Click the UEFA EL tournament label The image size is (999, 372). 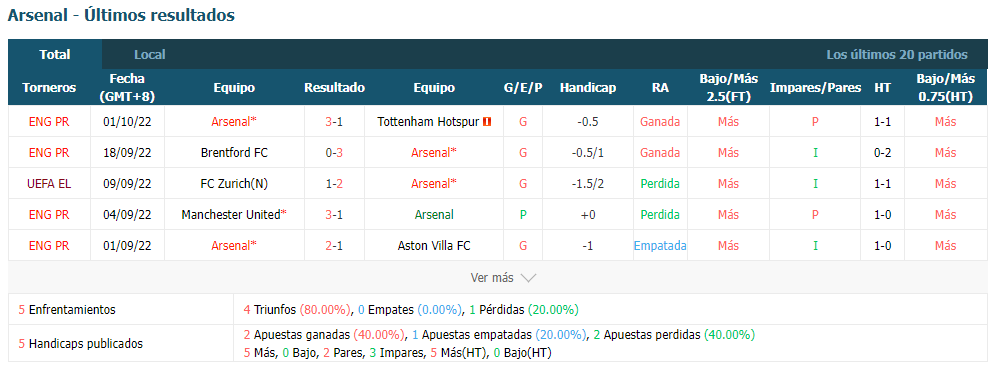point(49,183)
